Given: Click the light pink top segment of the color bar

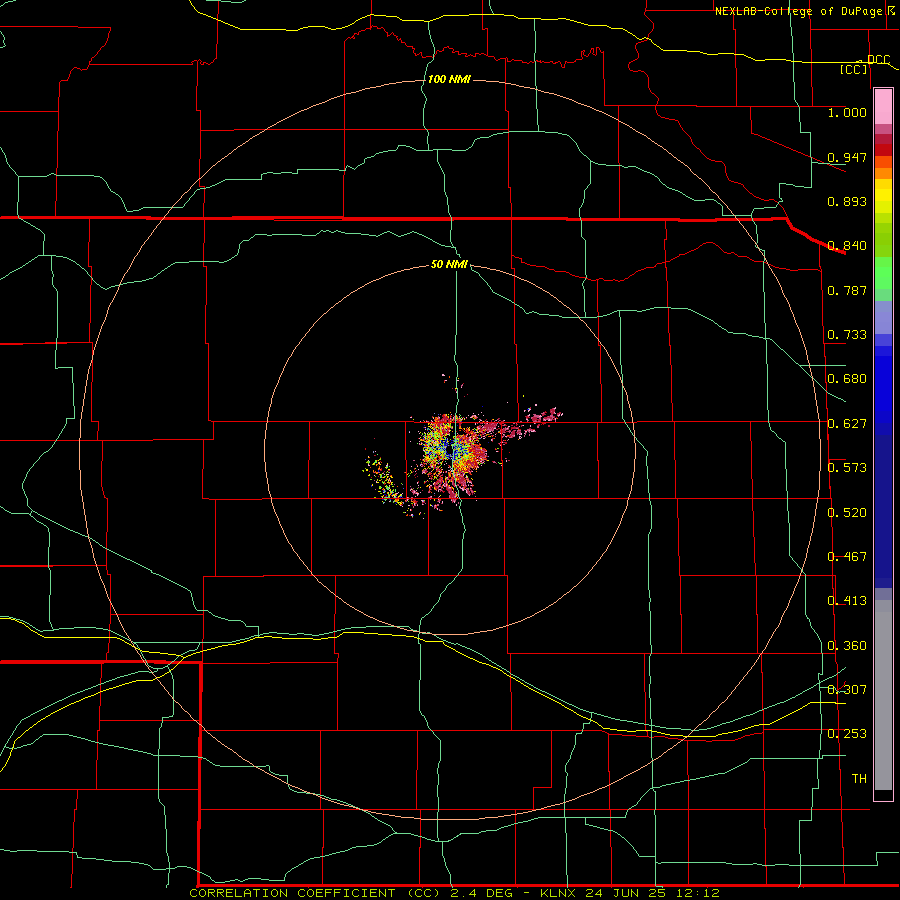Looking at the screenshot, I should click(883, 107).
